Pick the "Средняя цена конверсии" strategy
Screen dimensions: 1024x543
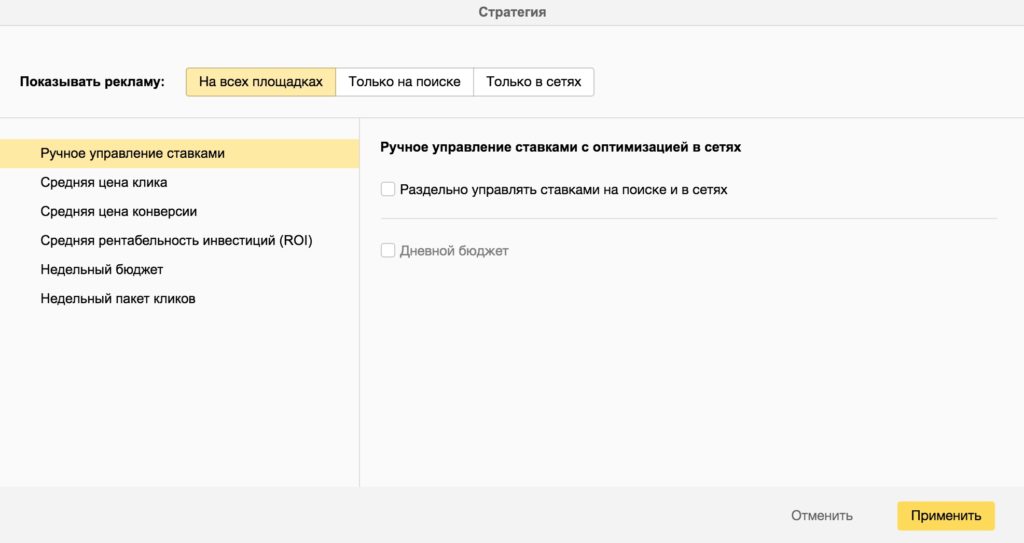118,212
